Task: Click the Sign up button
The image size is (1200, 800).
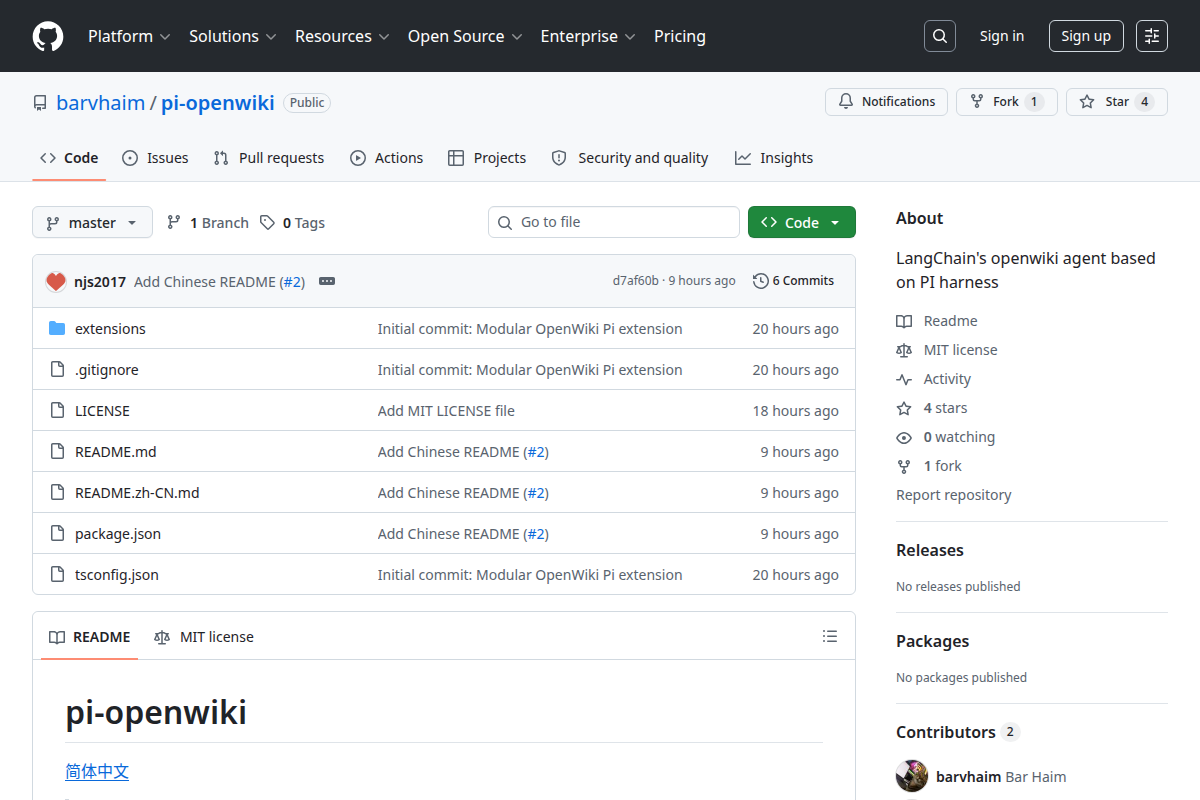Action: click(x=1086, y=36)
